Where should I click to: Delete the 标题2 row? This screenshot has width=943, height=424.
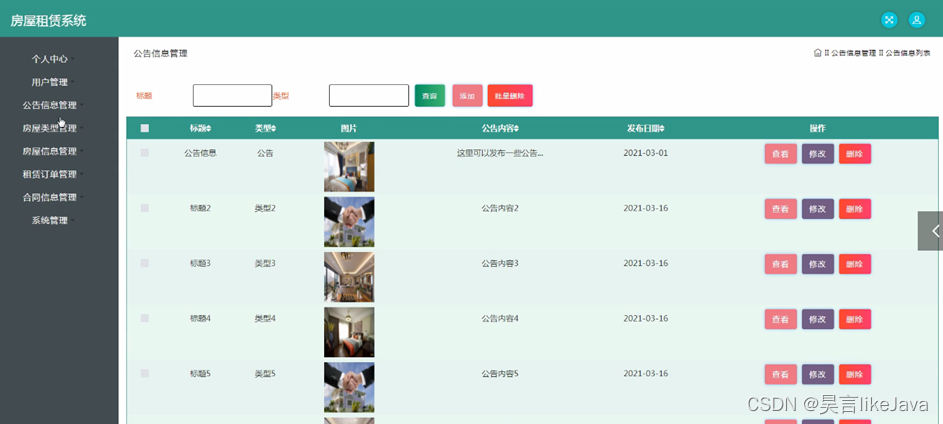pyautogui.click(x=855, y=209)
